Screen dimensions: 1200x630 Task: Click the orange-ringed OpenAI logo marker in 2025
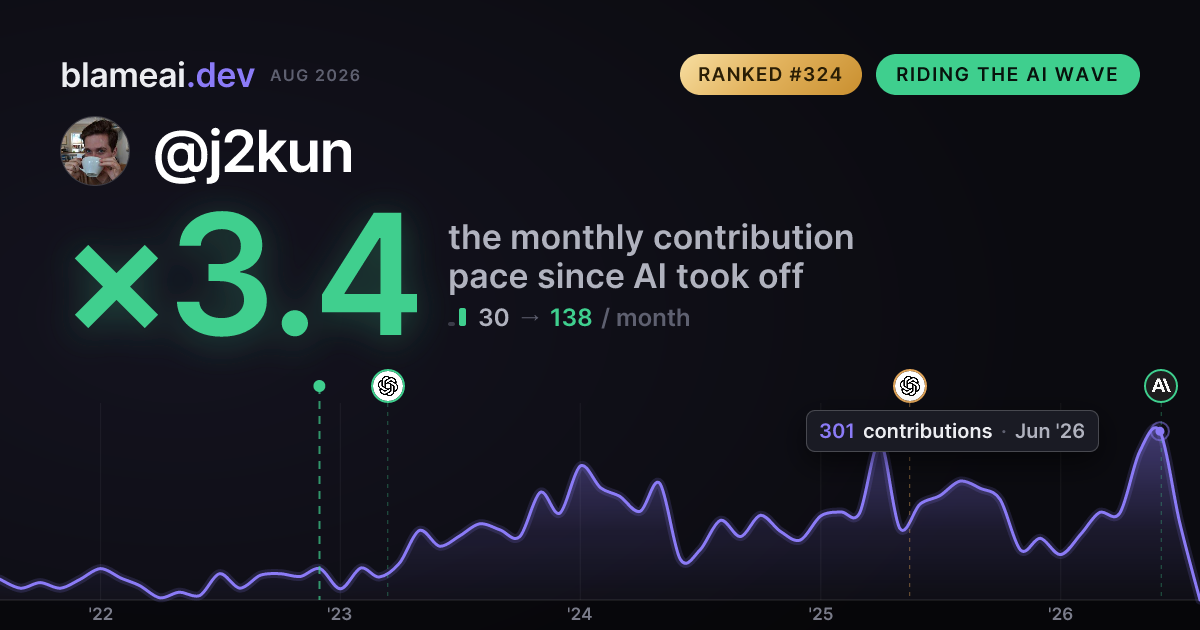910,386
